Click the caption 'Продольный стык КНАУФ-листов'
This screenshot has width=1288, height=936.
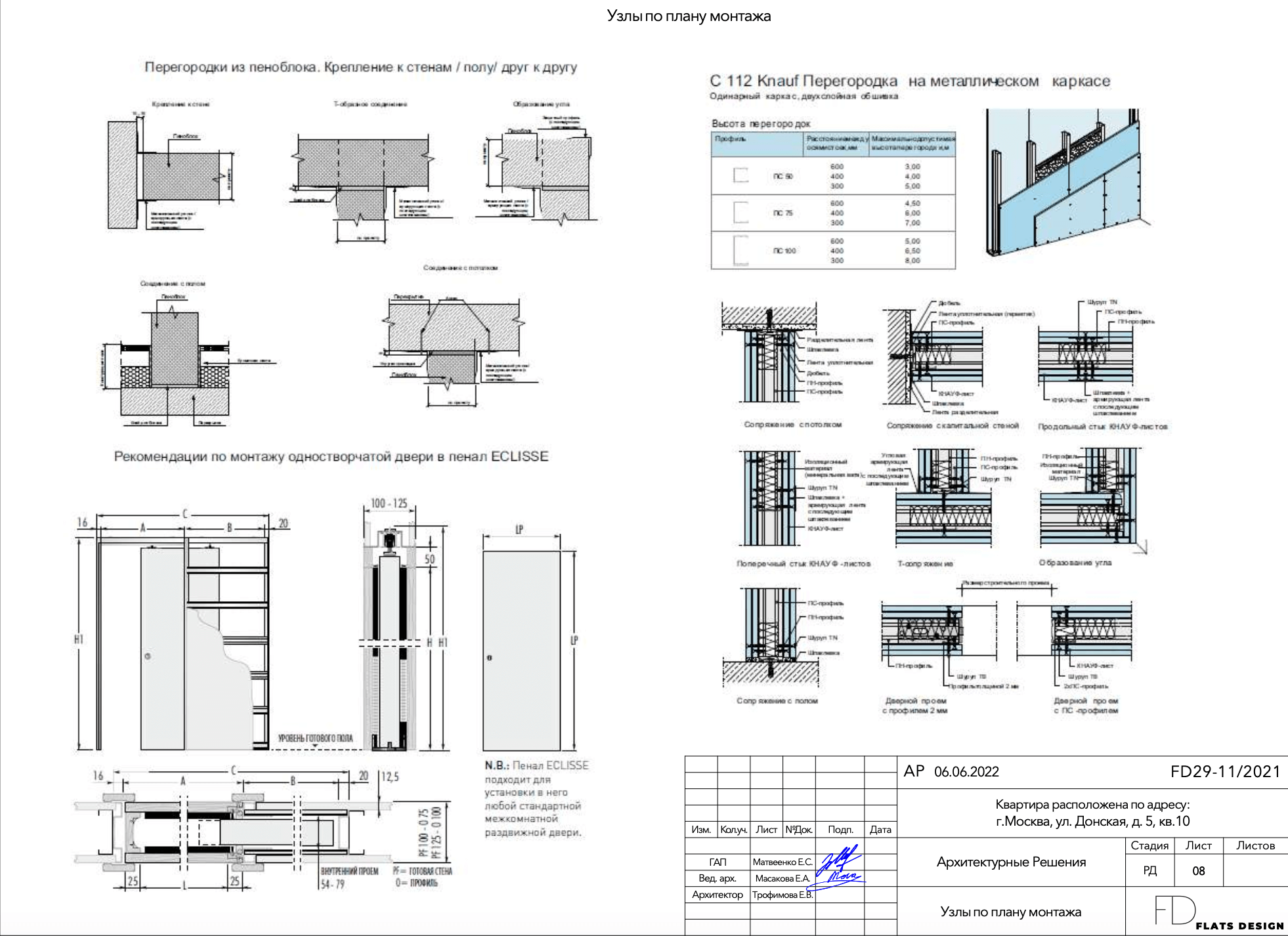click(1103, 427)
